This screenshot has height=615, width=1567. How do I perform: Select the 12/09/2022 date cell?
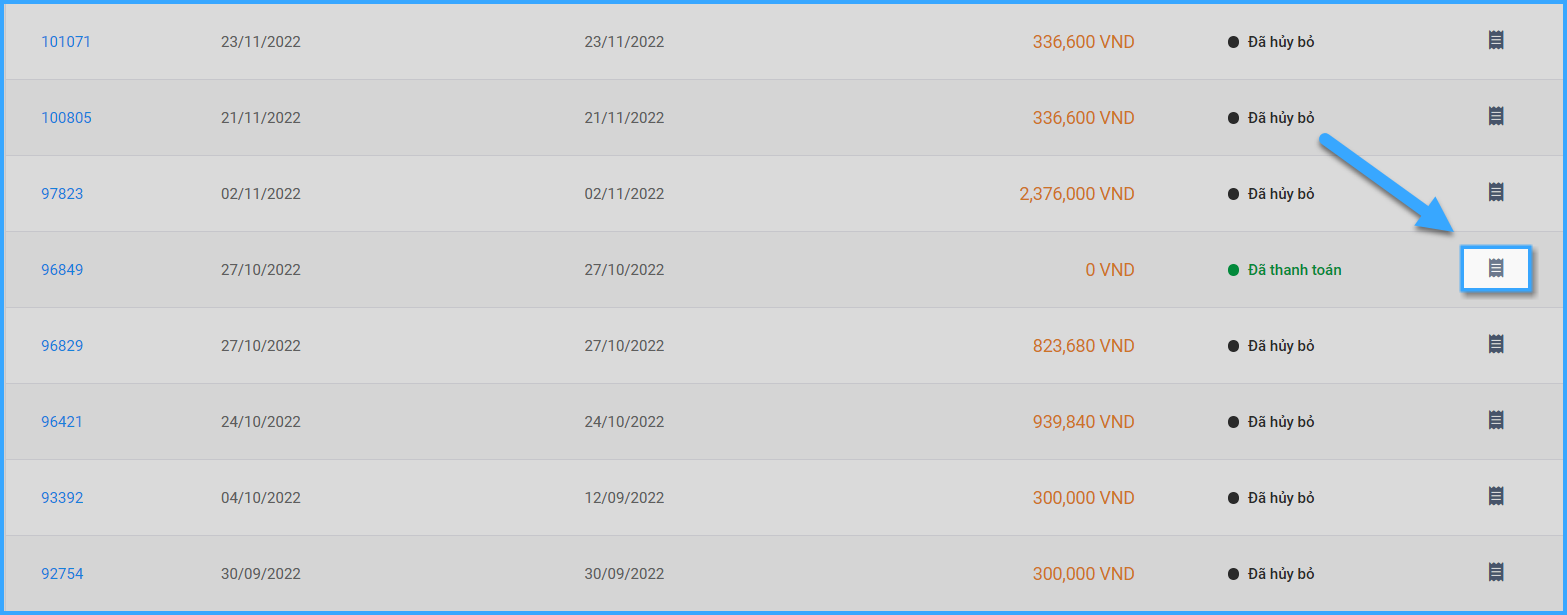624,498
